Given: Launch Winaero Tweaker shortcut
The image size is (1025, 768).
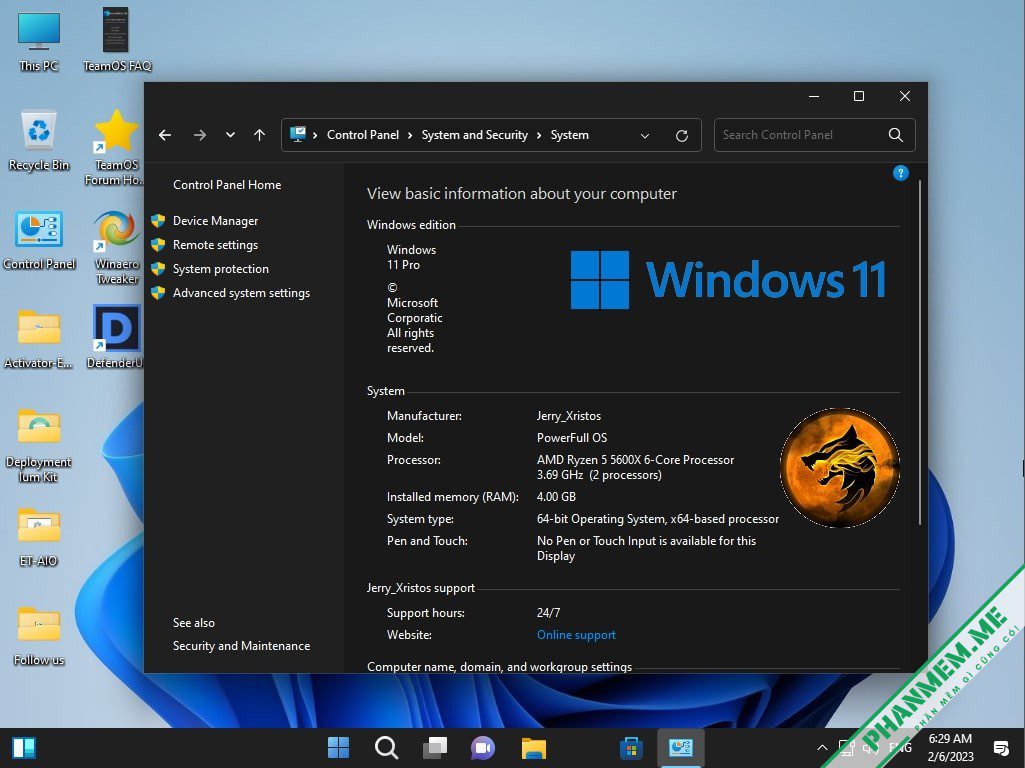Looking at the screenshot, I should (116, 246).
